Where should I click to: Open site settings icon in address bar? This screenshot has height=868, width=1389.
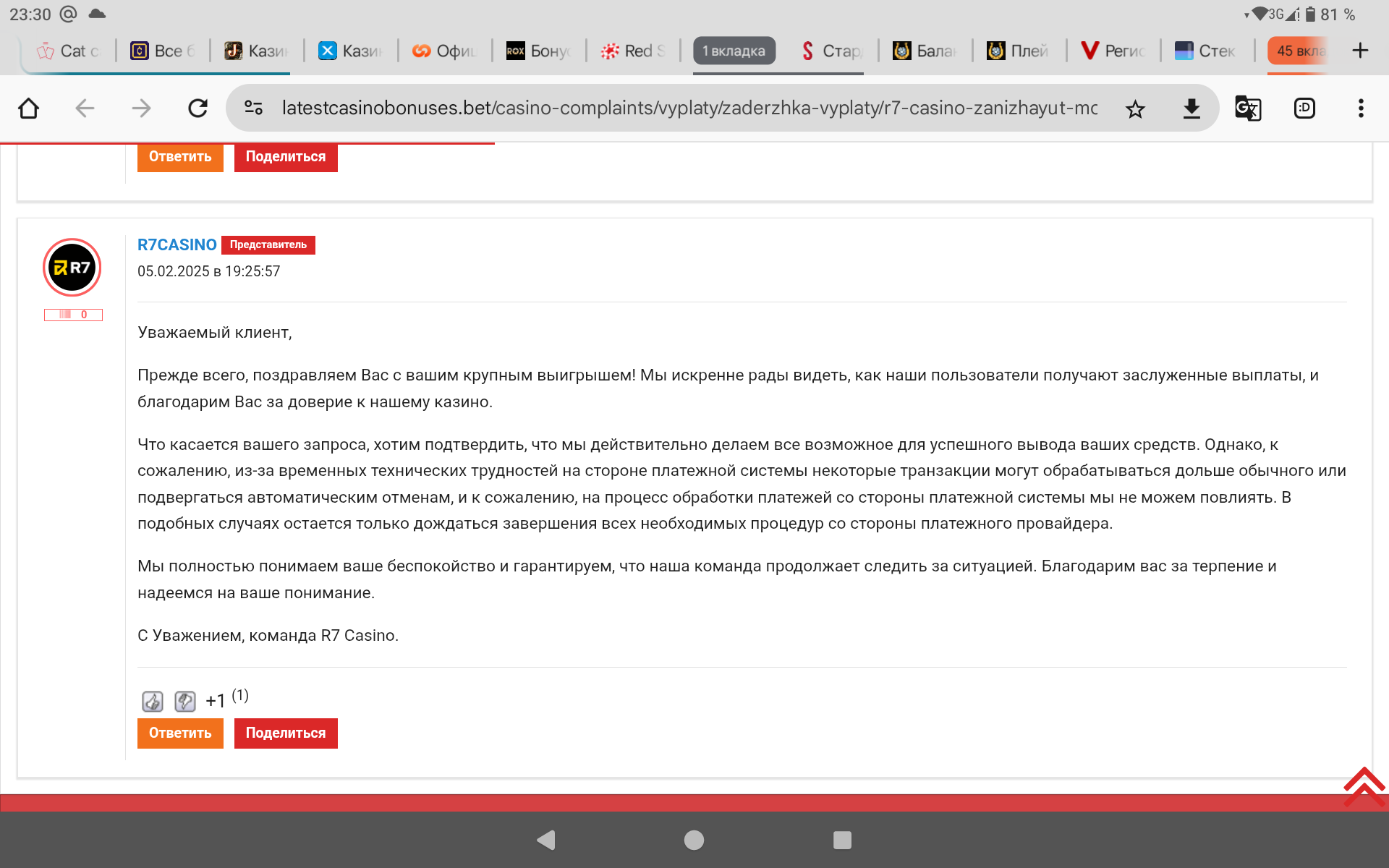tap(253, 109)
